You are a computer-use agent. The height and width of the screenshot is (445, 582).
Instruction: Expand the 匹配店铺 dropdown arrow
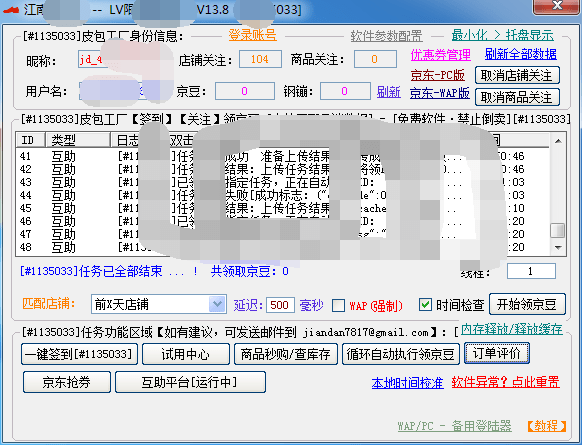(217, 304)
